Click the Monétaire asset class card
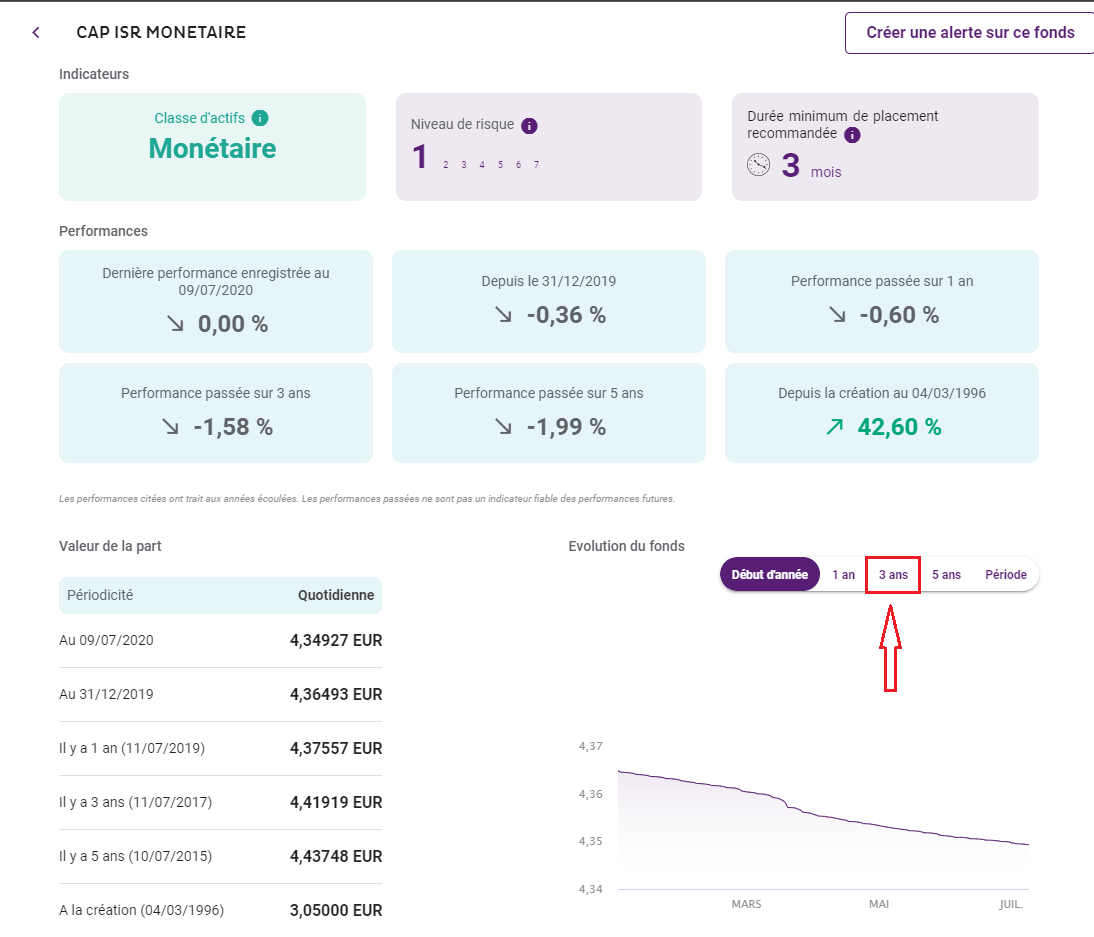 (x=212, y=148)
